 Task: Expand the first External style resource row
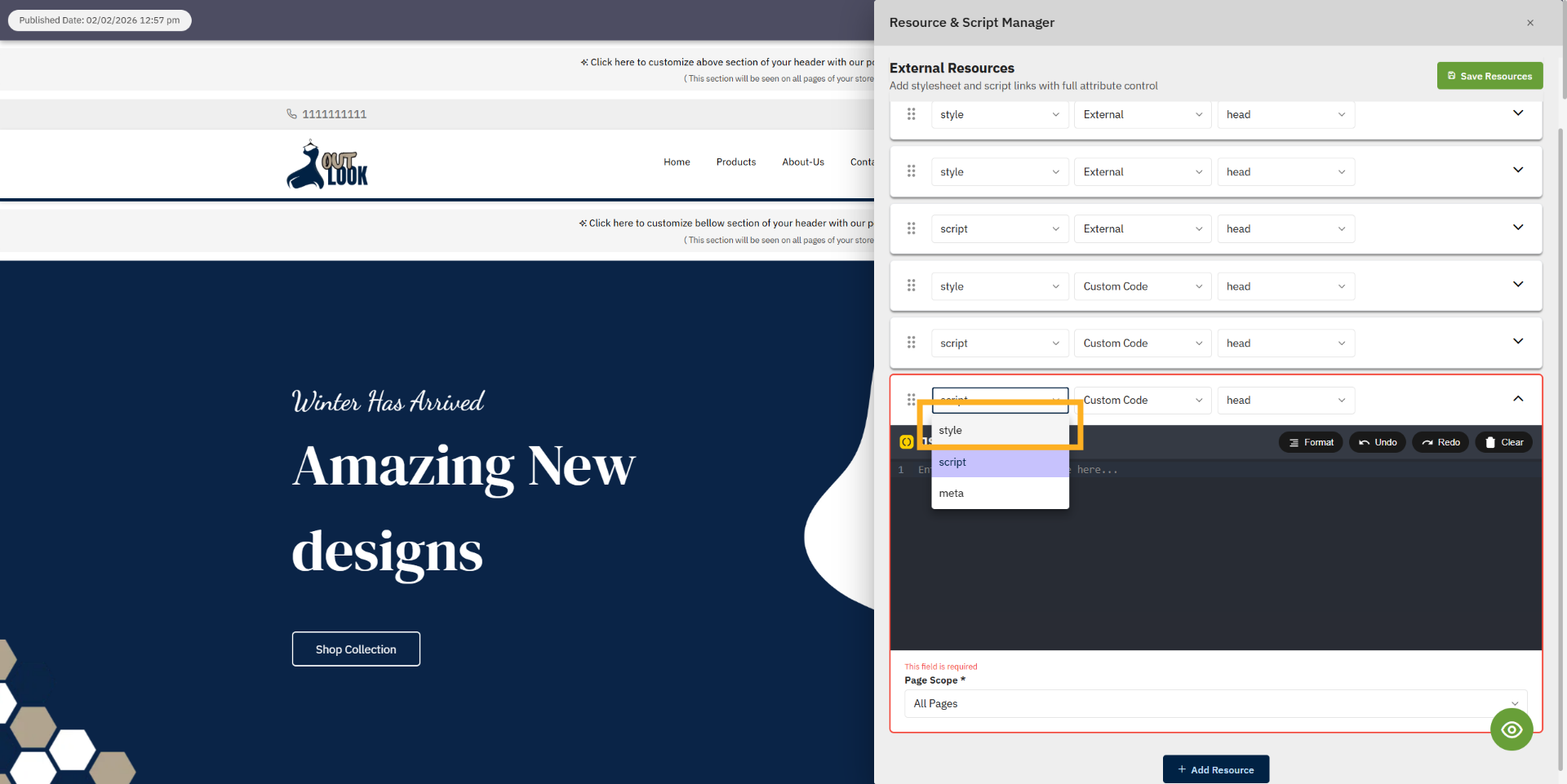coord(1518,113)
